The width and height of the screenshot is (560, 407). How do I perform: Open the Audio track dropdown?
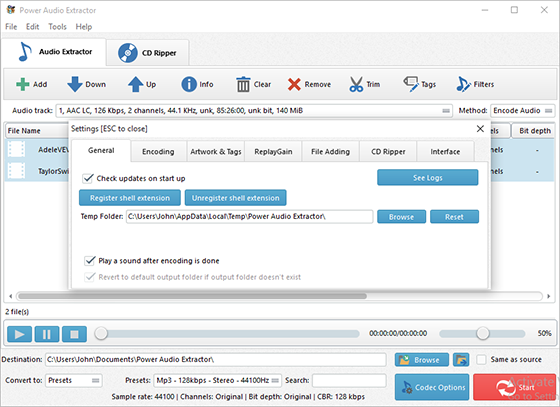click(254, 111)
